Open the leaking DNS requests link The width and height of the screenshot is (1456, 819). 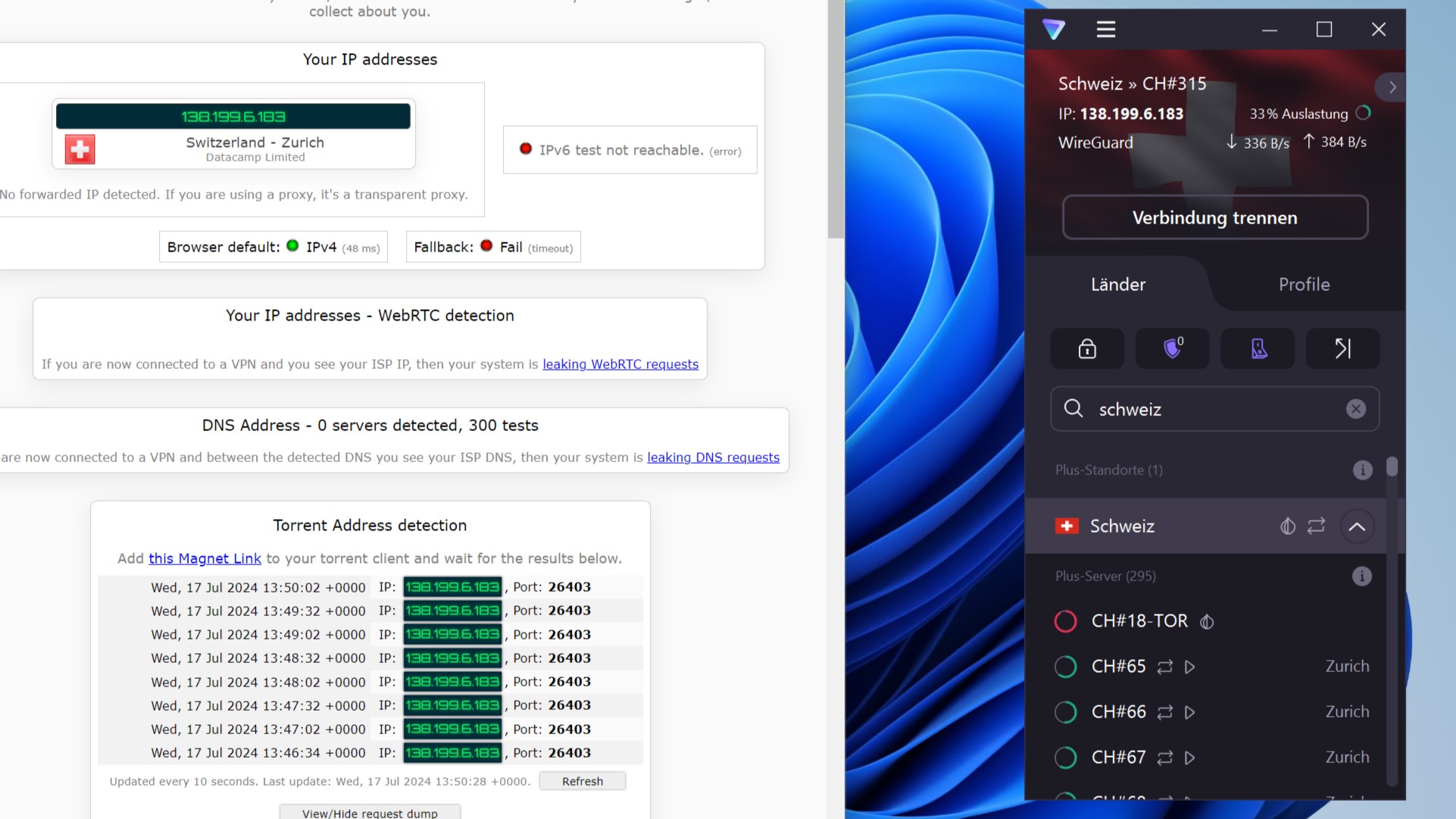click(x=713, y=458)
